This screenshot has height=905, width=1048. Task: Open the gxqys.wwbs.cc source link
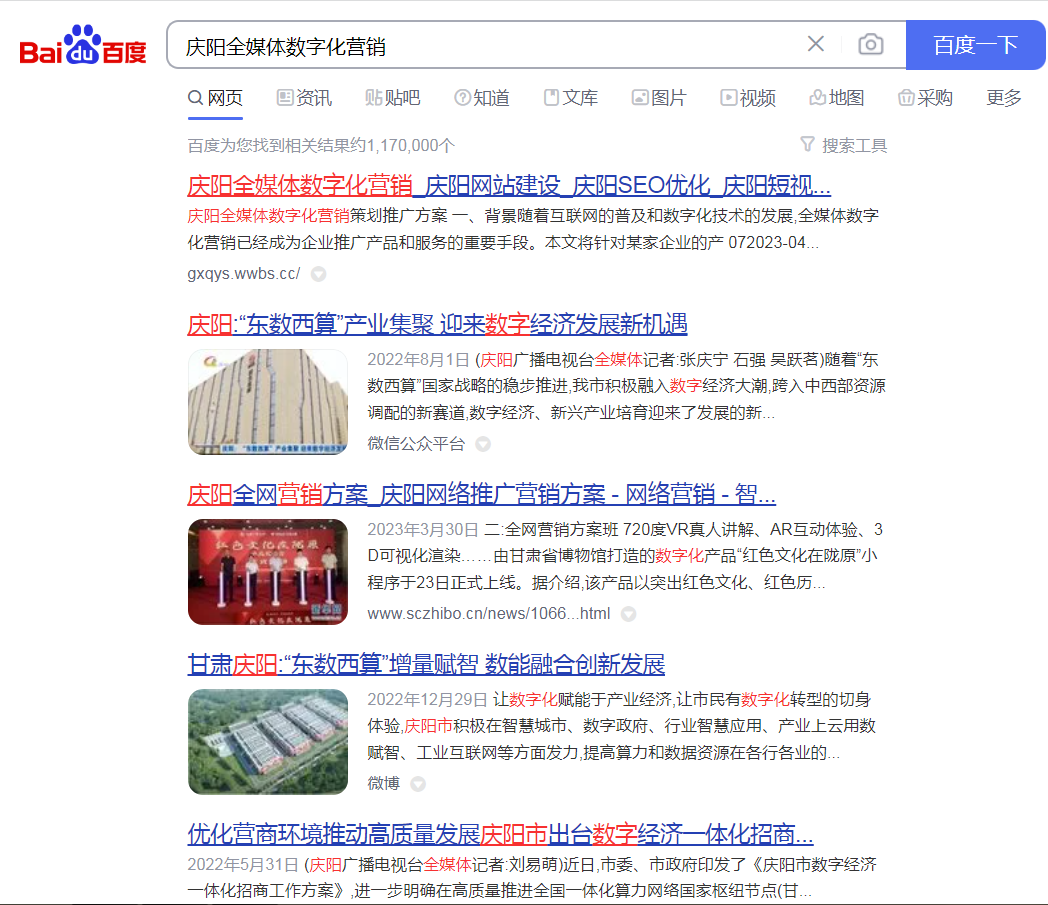[x=244, y=273]
